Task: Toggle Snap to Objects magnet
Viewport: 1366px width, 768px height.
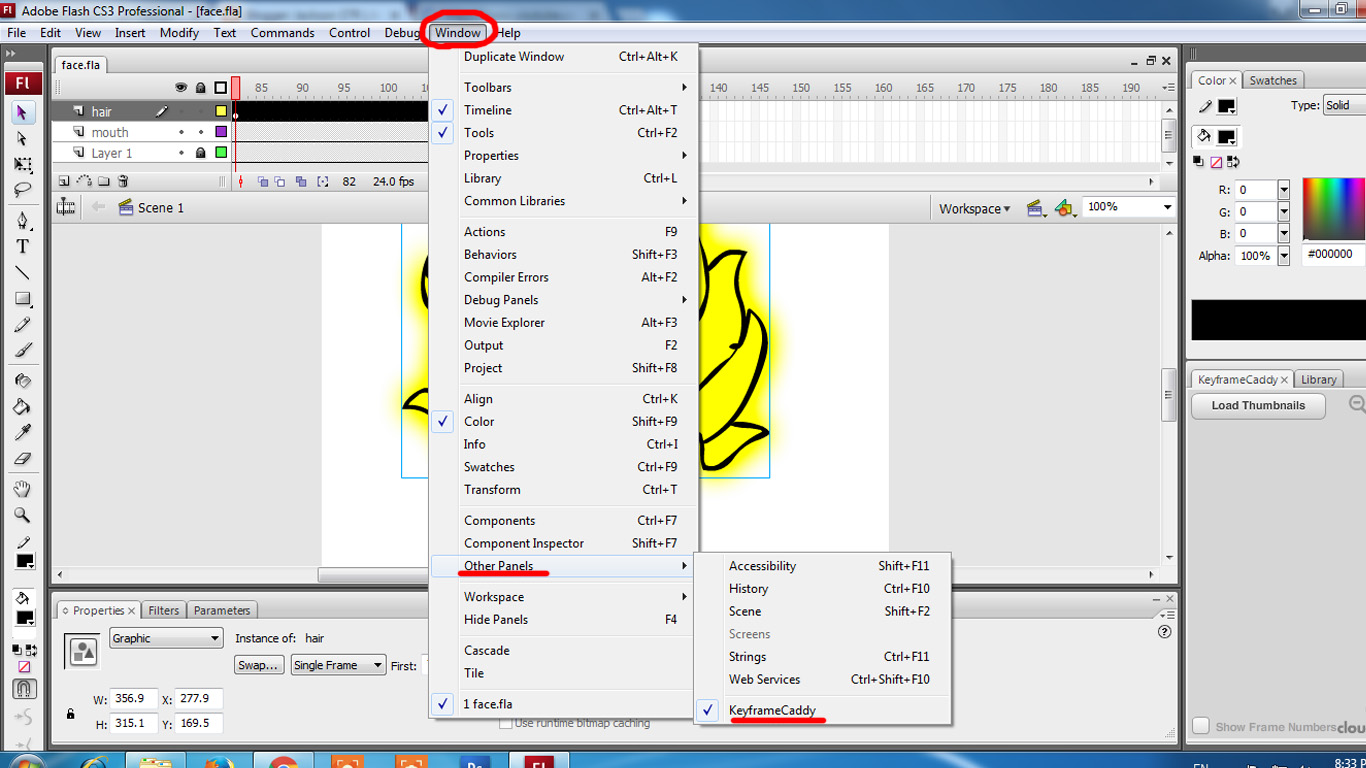Action: pos(24,689)
